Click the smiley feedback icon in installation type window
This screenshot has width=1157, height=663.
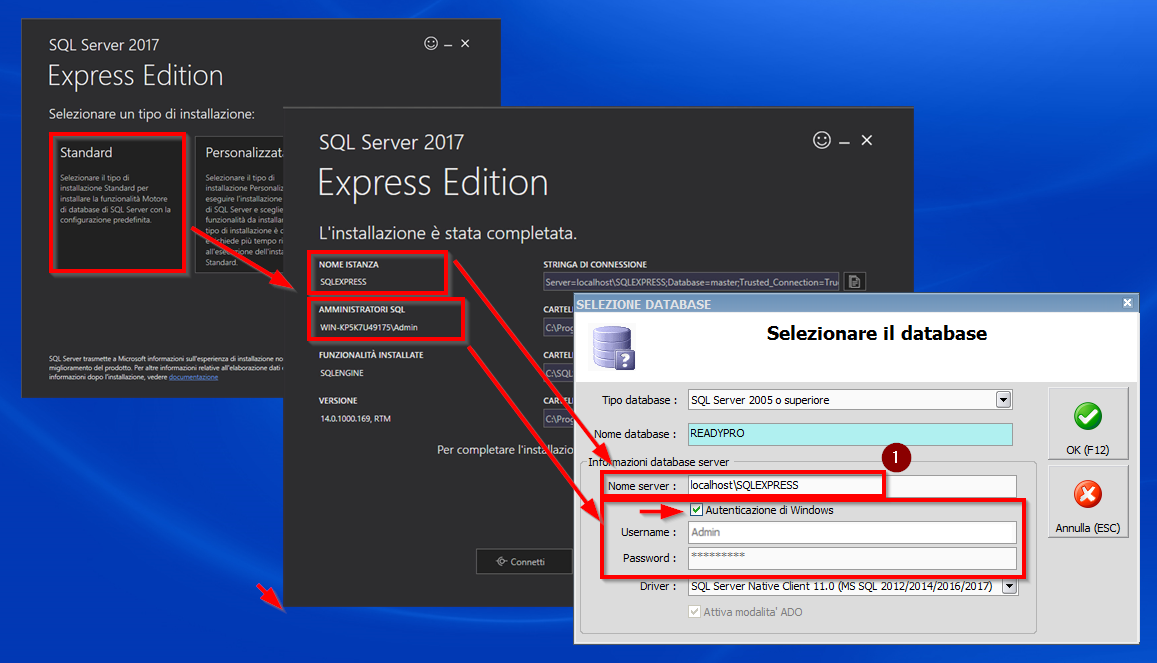tap(431, 44)
